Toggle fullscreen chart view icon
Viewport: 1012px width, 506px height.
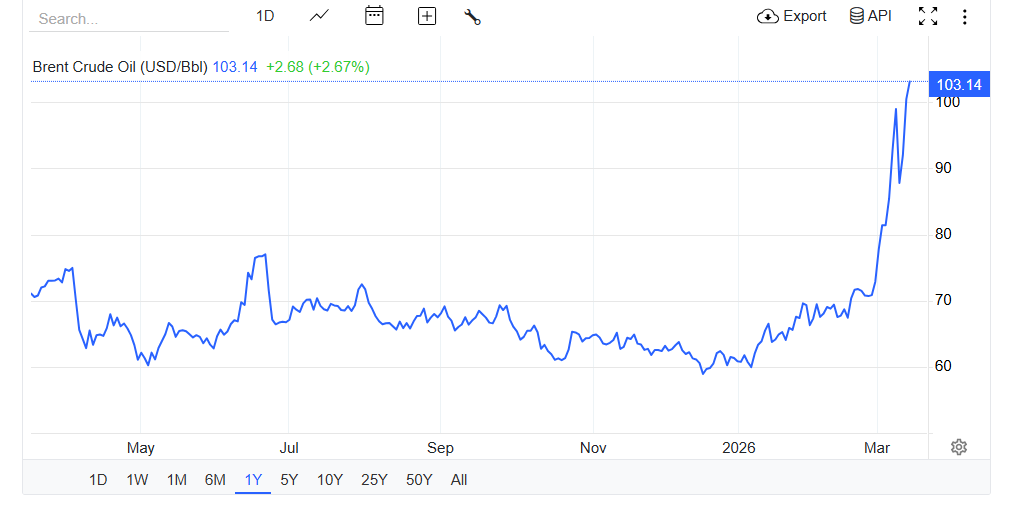(928, 16)
